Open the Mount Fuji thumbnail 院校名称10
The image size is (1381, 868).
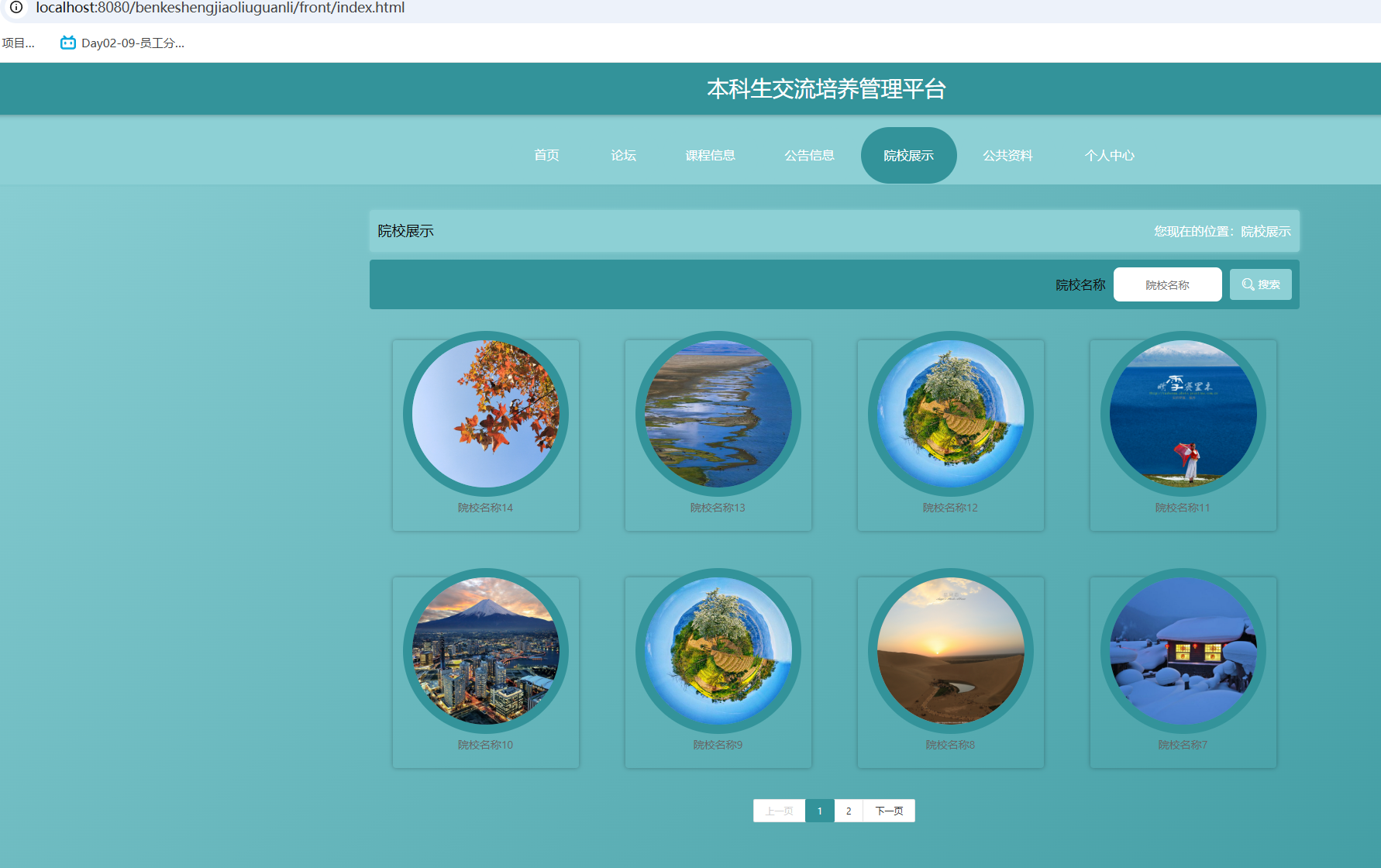(486, 651)
